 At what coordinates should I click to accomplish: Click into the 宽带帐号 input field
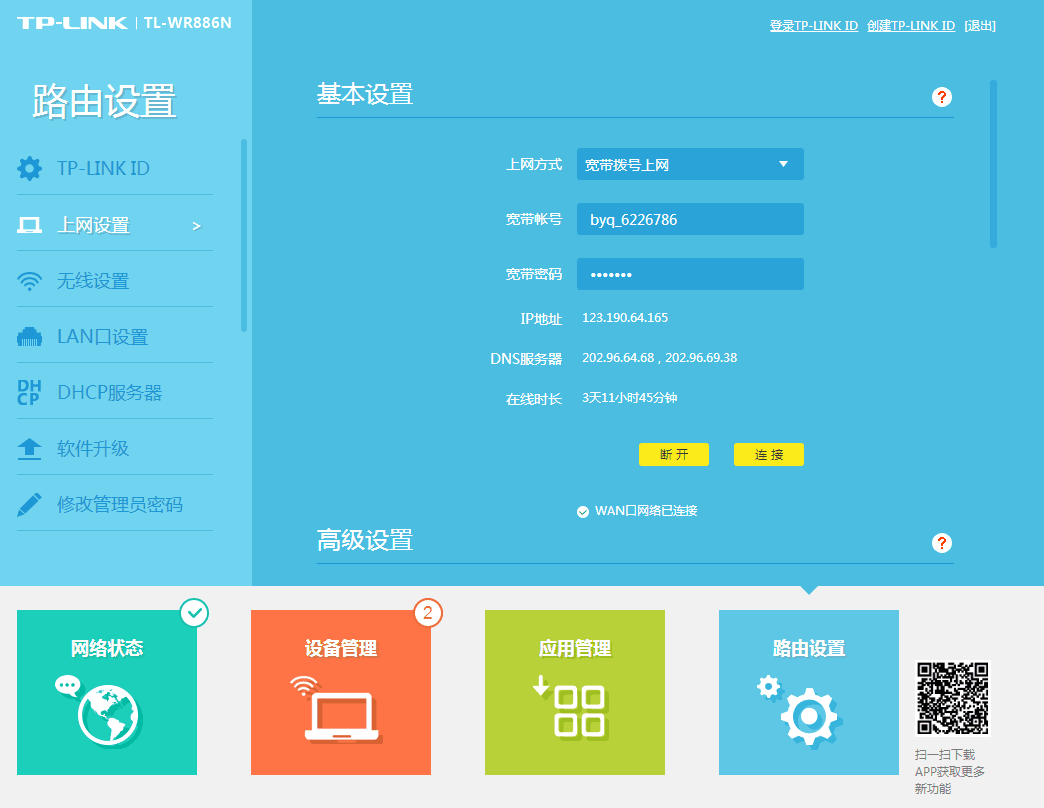point(690,219)
